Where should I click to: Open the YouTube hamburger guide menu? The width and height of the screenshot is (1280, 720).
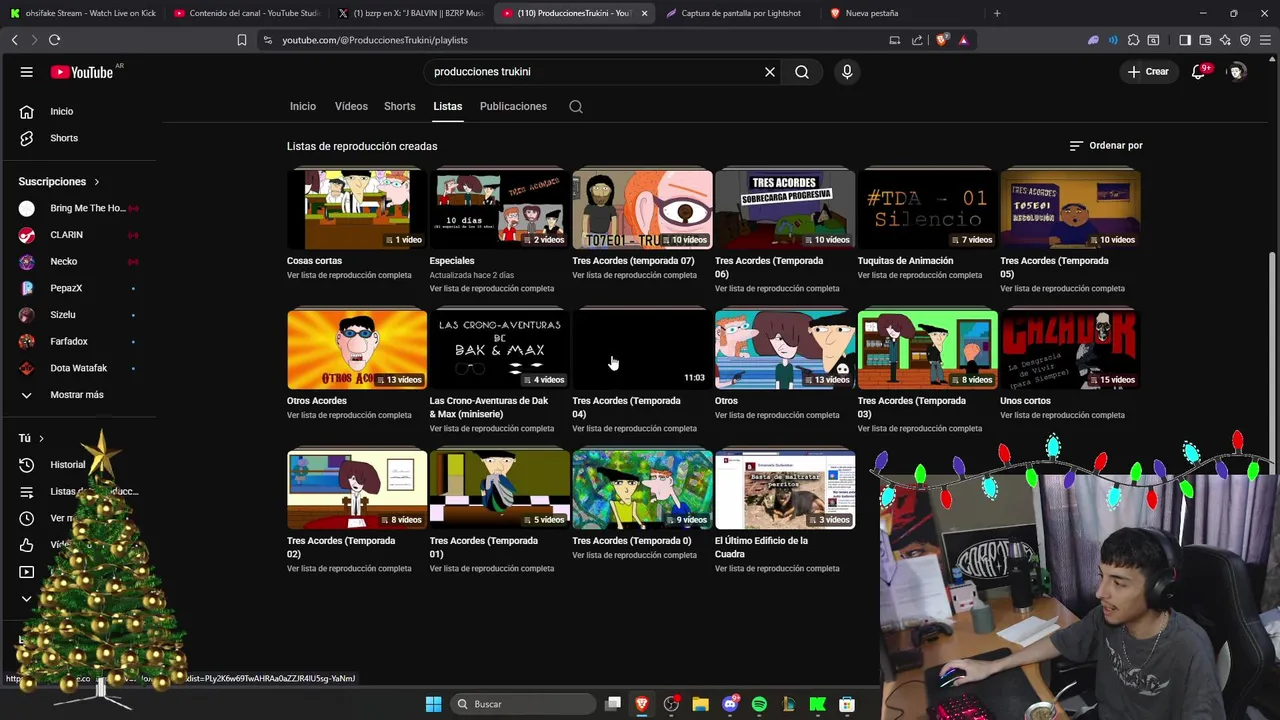point(27,72)
